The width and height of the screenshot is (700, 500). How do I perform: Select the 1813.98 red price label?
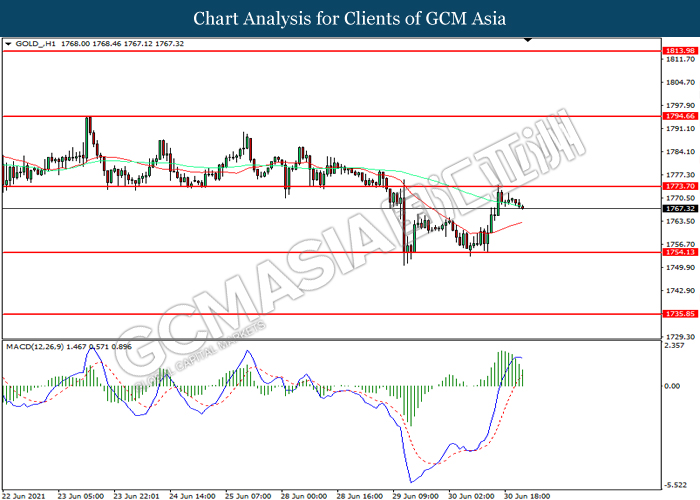679,50
